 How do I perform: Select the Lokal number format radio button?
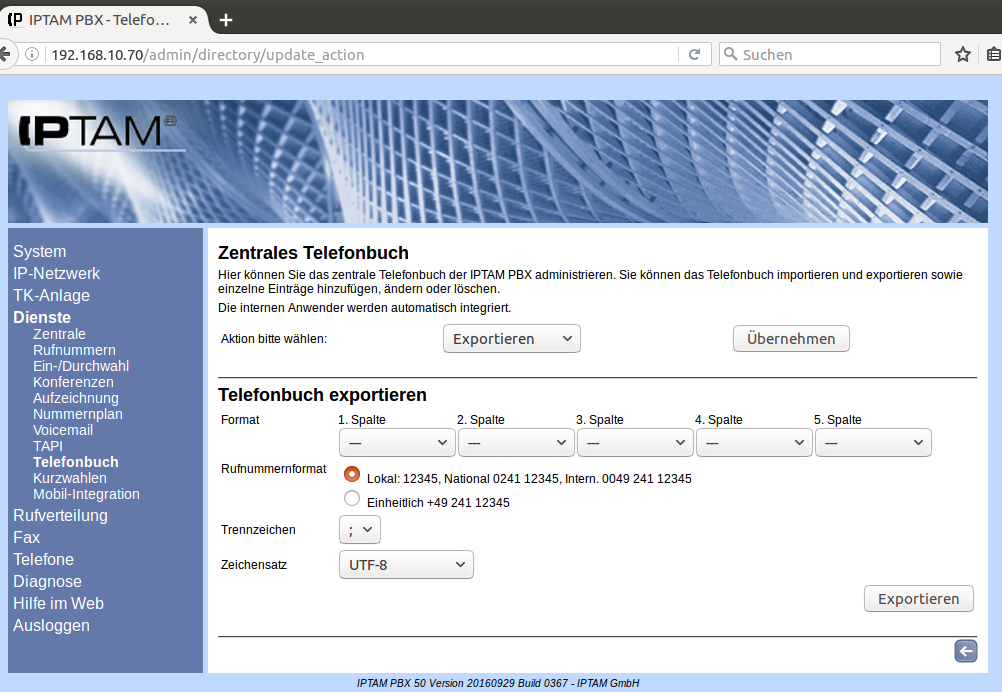pos(351,475)
